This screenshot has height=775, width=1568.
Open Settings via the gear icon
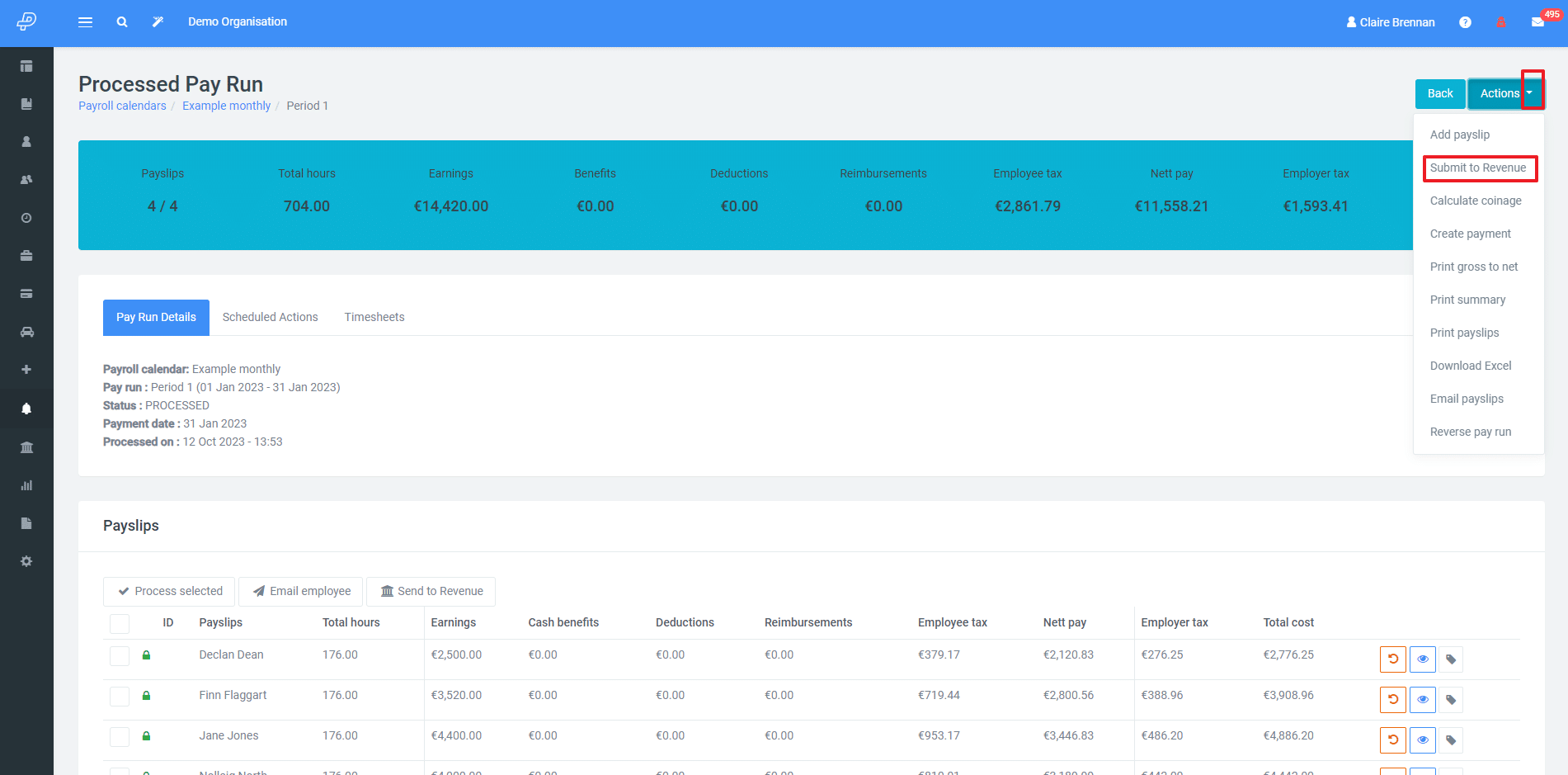coord(27,561)
